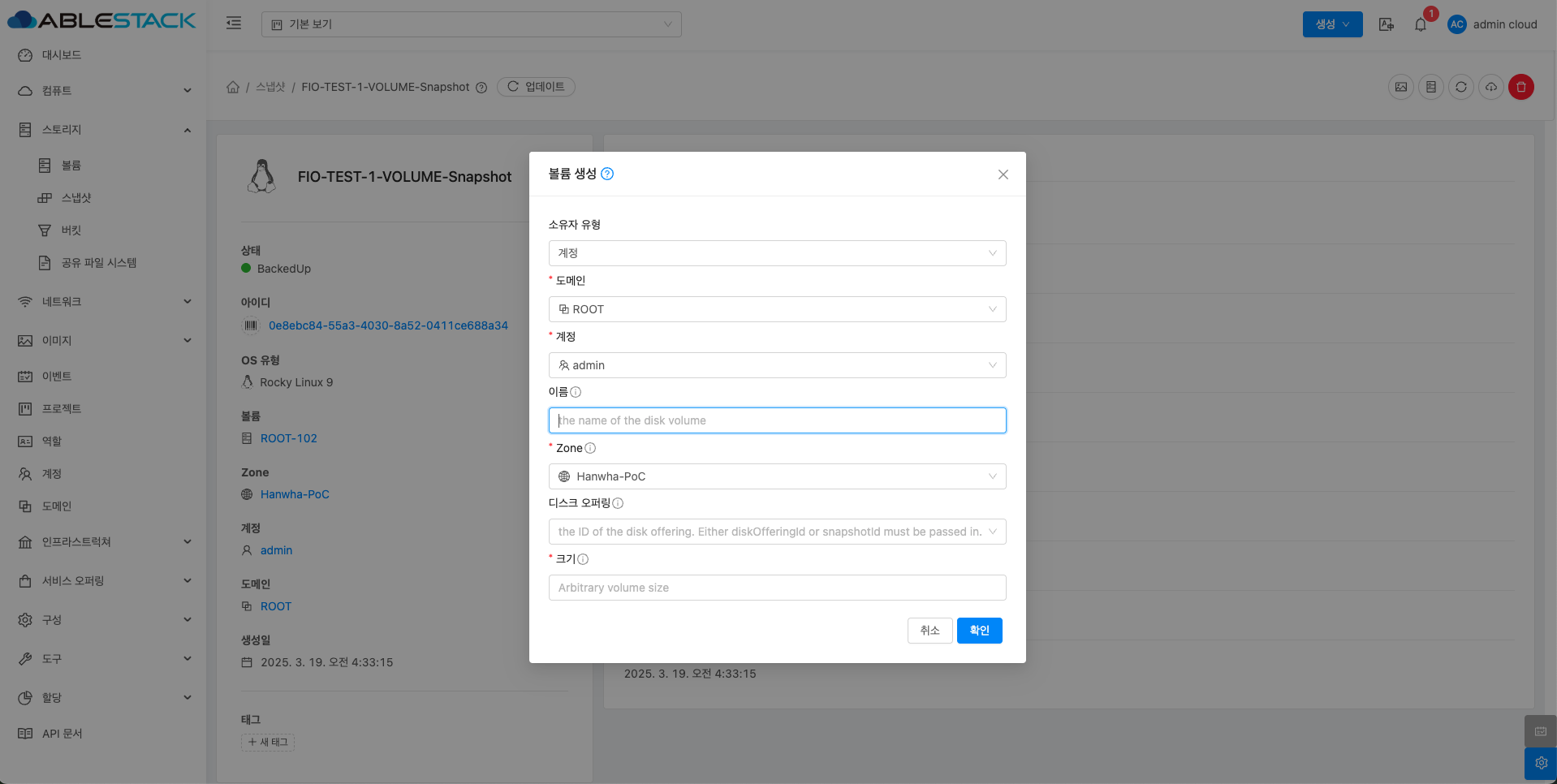
Task: Click the home icon in breadcrumb
Action: pos(233,87)
